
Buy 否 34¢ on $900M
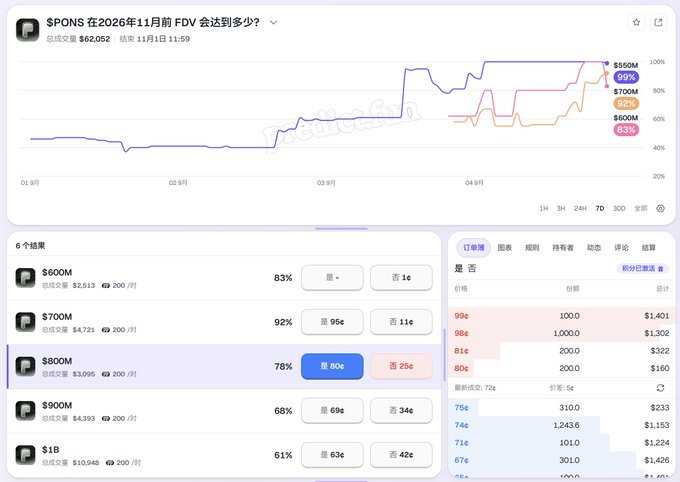401,410
